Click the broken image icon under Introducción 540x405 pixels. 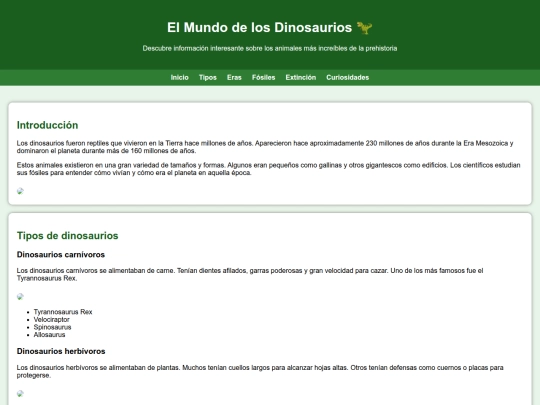click(x=20, y=191)
